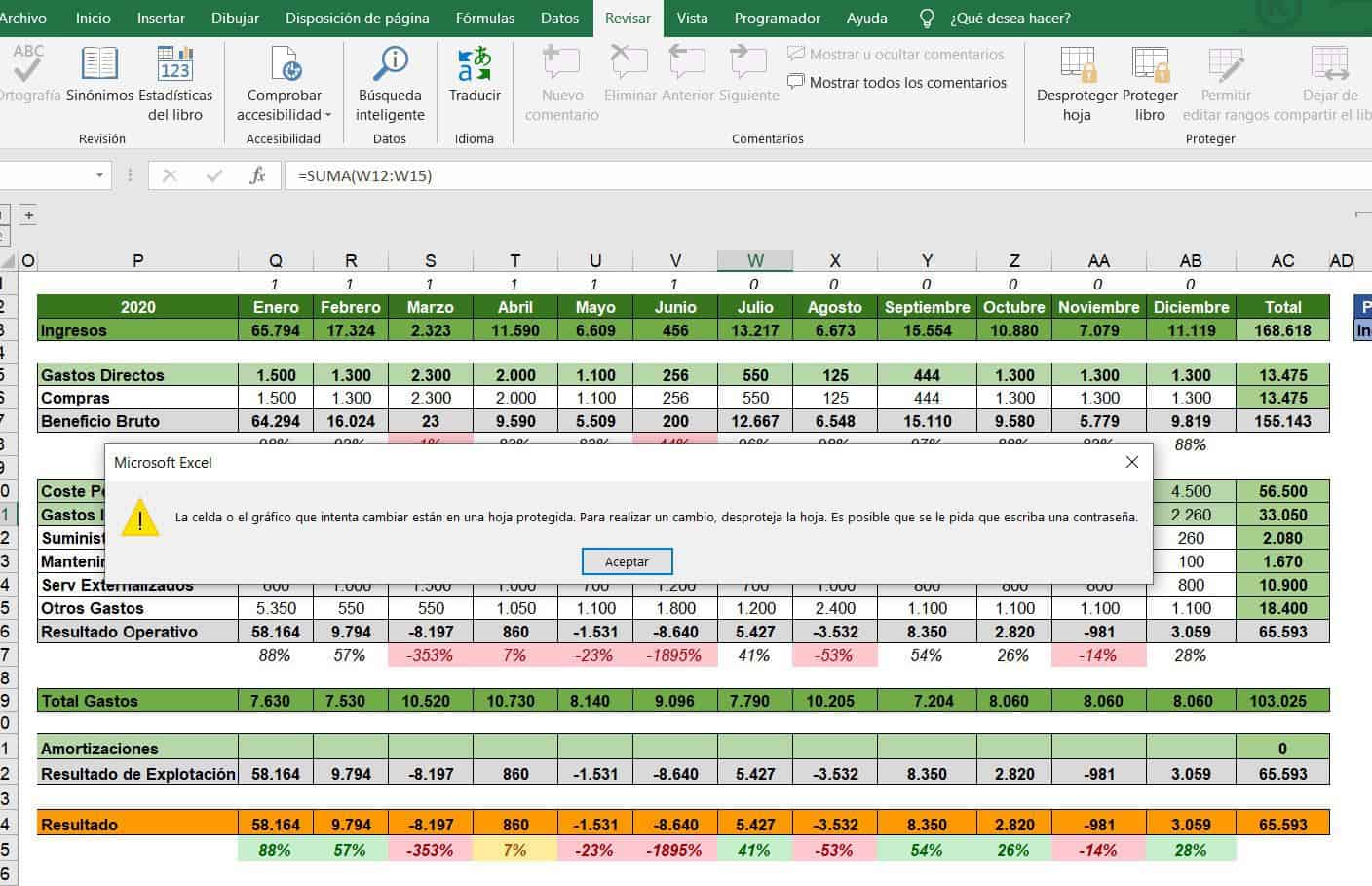This screenshot has width=1372, height=886.
Task: Click the Amortizaciones label cell
Action: (137, 749)
